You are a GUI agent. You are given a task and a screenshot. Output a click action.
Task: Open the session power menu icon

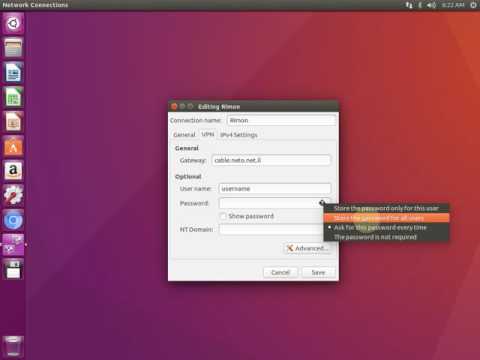[473, 5]
